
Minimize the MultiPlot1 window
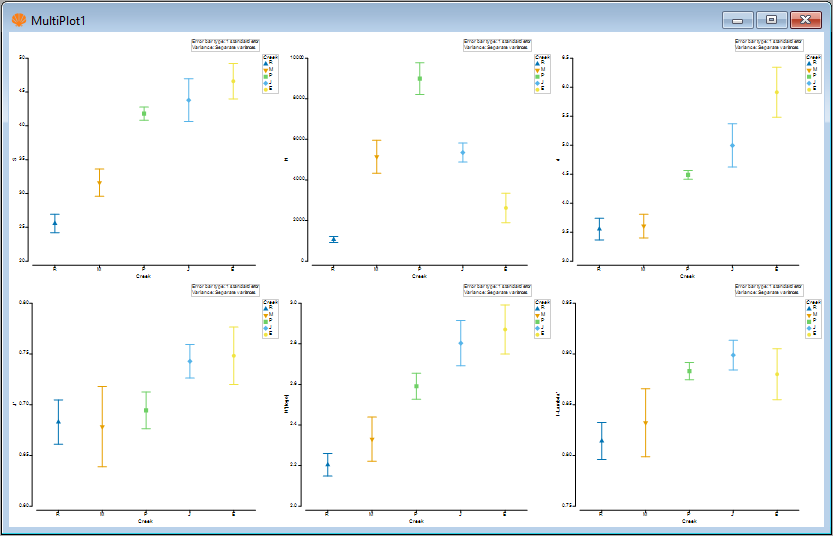[737, 20]
